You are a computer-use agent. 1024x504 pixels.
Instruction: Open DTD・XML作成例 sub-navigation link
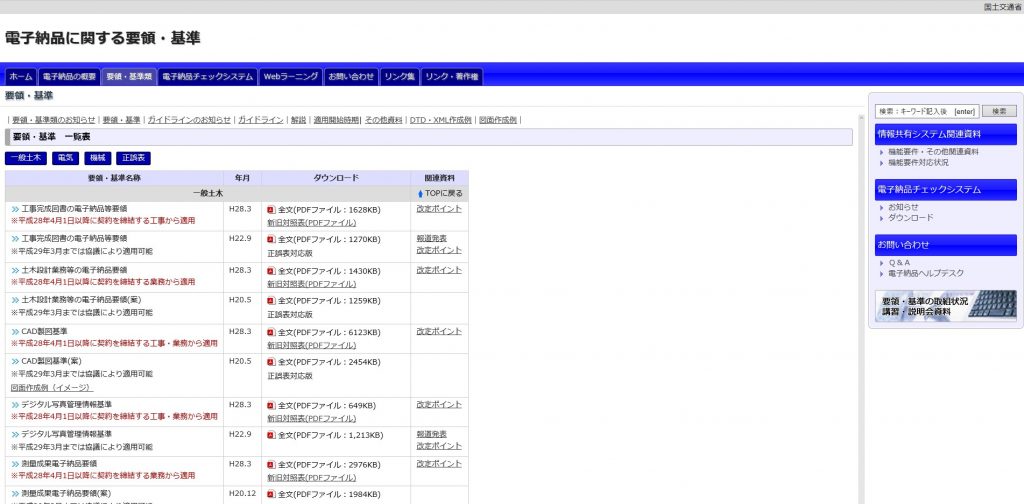point(440,120)
